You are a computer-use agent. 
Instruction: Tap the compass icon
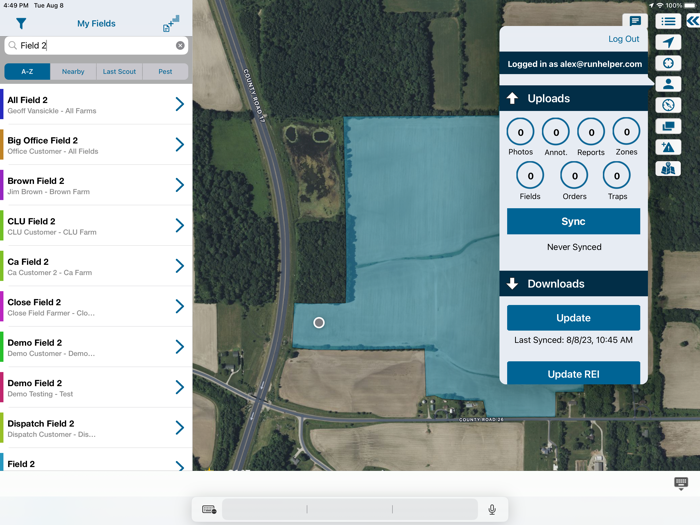(668, 105)
